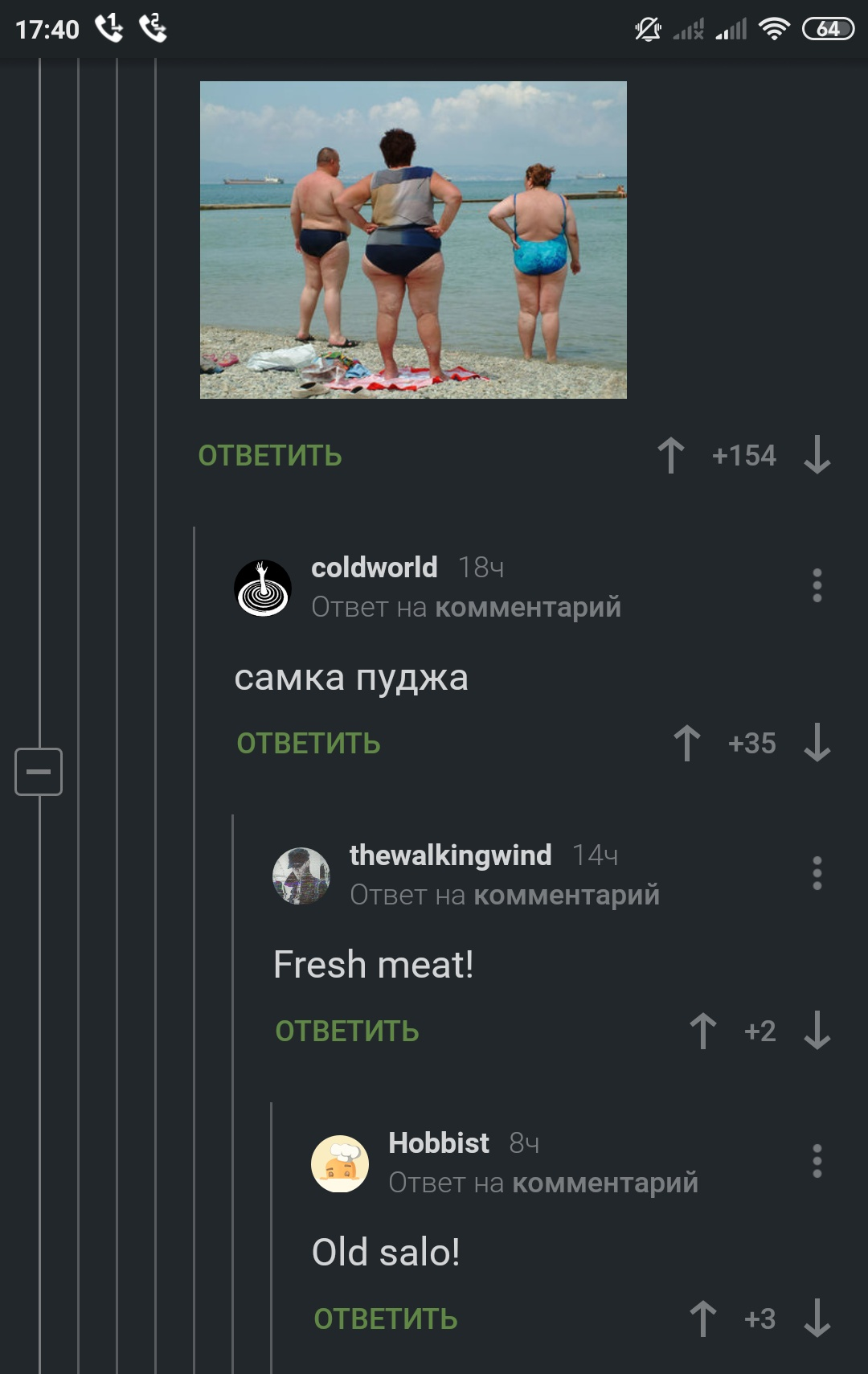Upvote the "Fresh meat!" comment

[703, 1031]
